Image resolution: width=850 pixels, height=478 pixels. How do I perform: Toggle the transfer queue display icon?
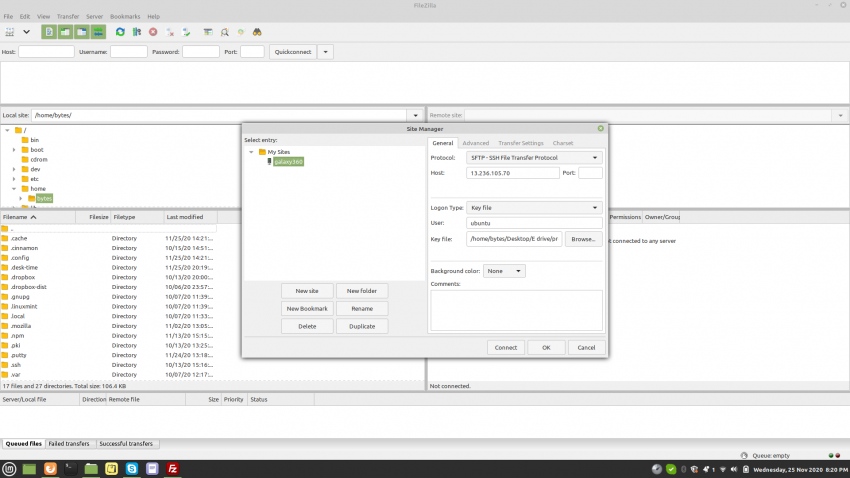click(x=99, y=32)
